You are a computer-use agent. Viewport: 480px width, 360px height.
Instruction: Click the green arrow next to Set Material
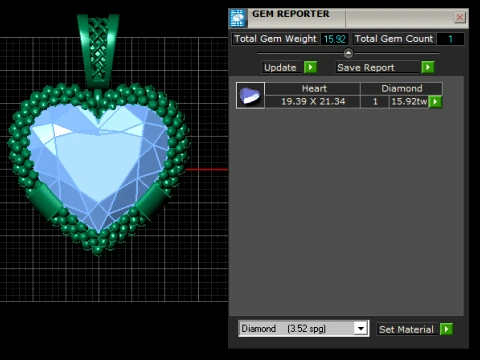[x=446, y=329]
